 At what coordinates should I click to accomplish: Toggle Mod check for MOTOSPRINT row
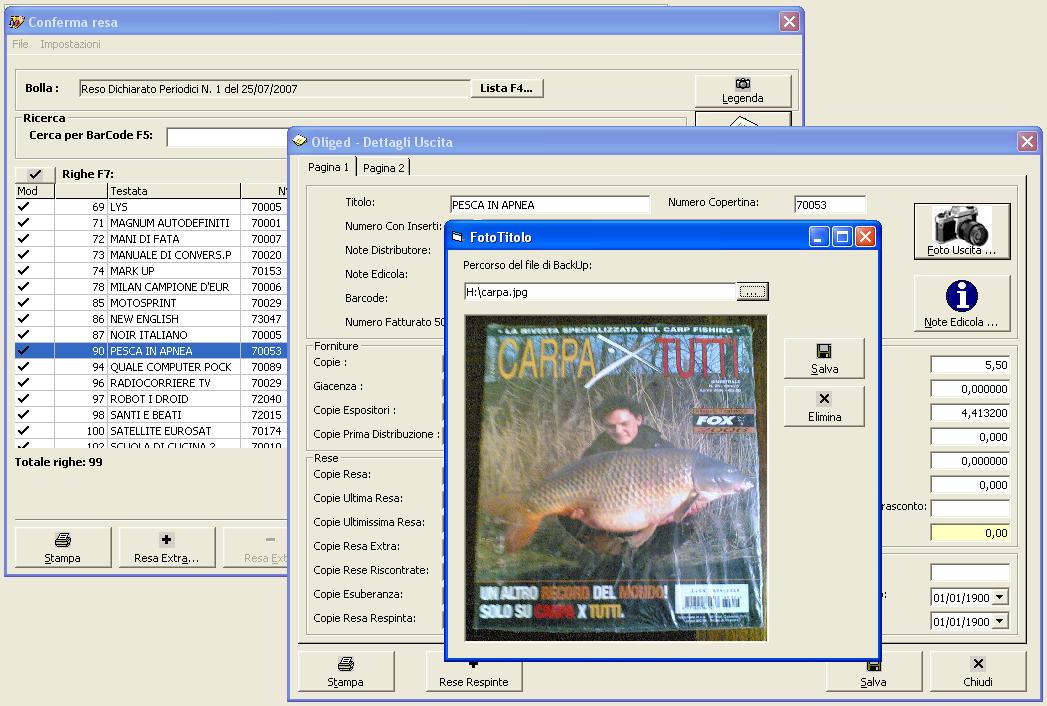click(x=23, y=303)
